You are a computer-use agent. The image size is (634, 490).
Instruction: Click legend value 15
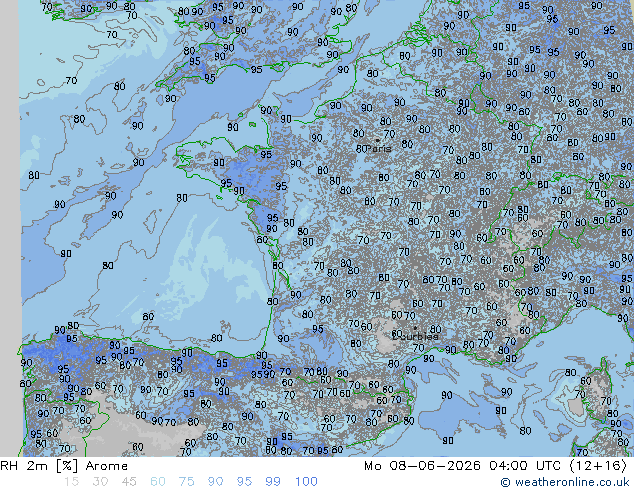[71, 482]
